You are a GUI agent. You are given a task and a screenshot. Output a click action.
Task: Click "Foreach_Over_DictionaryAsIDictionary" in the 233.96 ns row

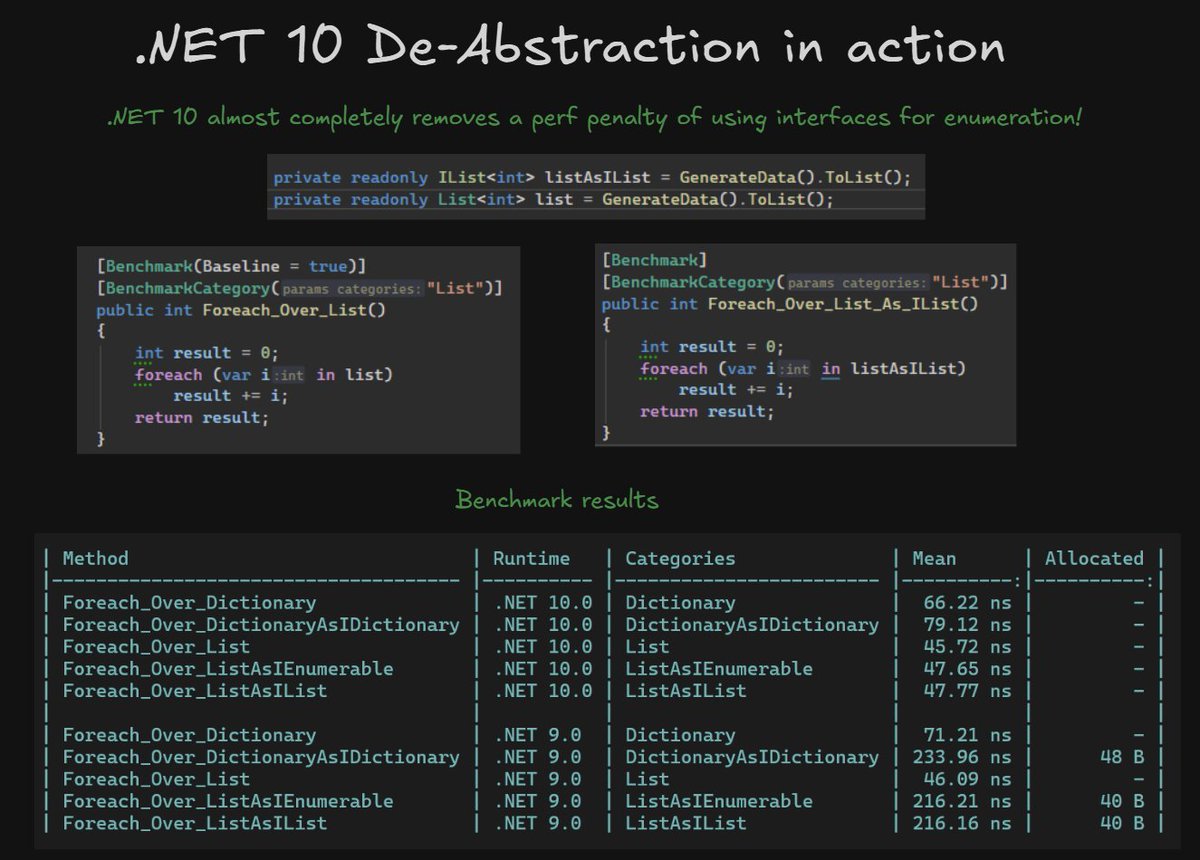click(x=261, y=757)
